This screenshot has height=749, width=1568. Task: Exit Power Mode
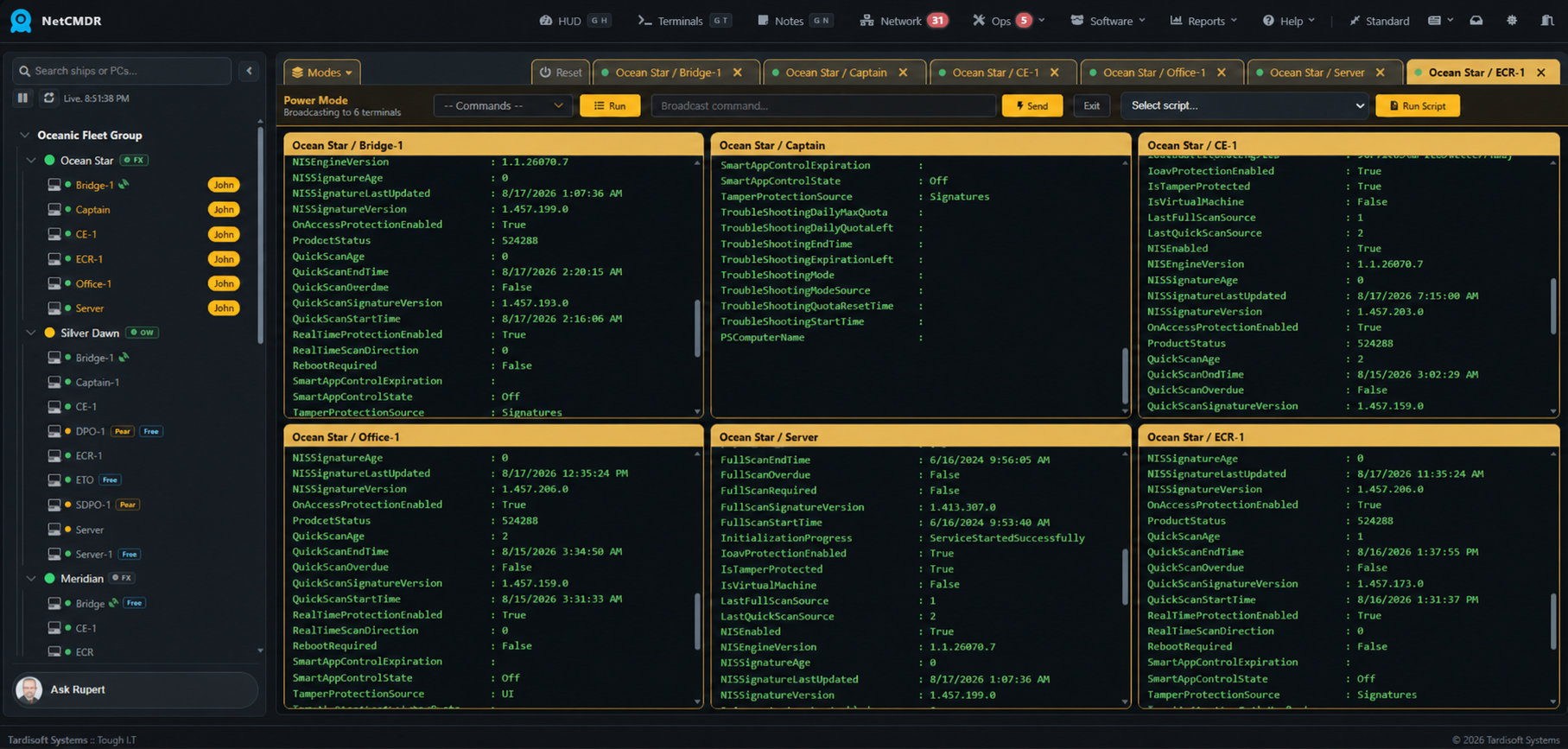(x=1092, y=105)
